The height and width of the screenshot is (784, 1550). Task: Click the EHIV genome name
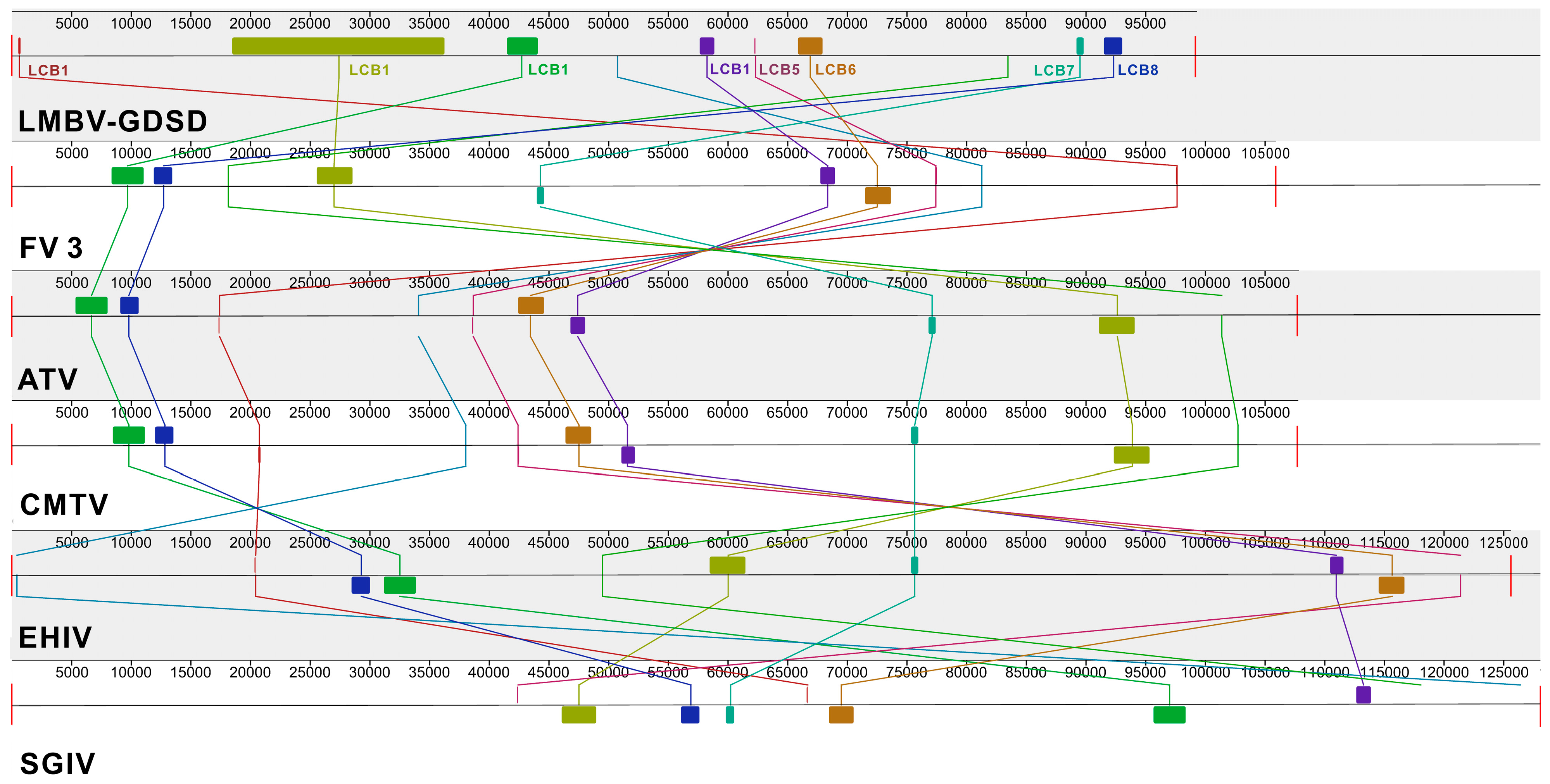pyautogui.click(x=55, y=637)
